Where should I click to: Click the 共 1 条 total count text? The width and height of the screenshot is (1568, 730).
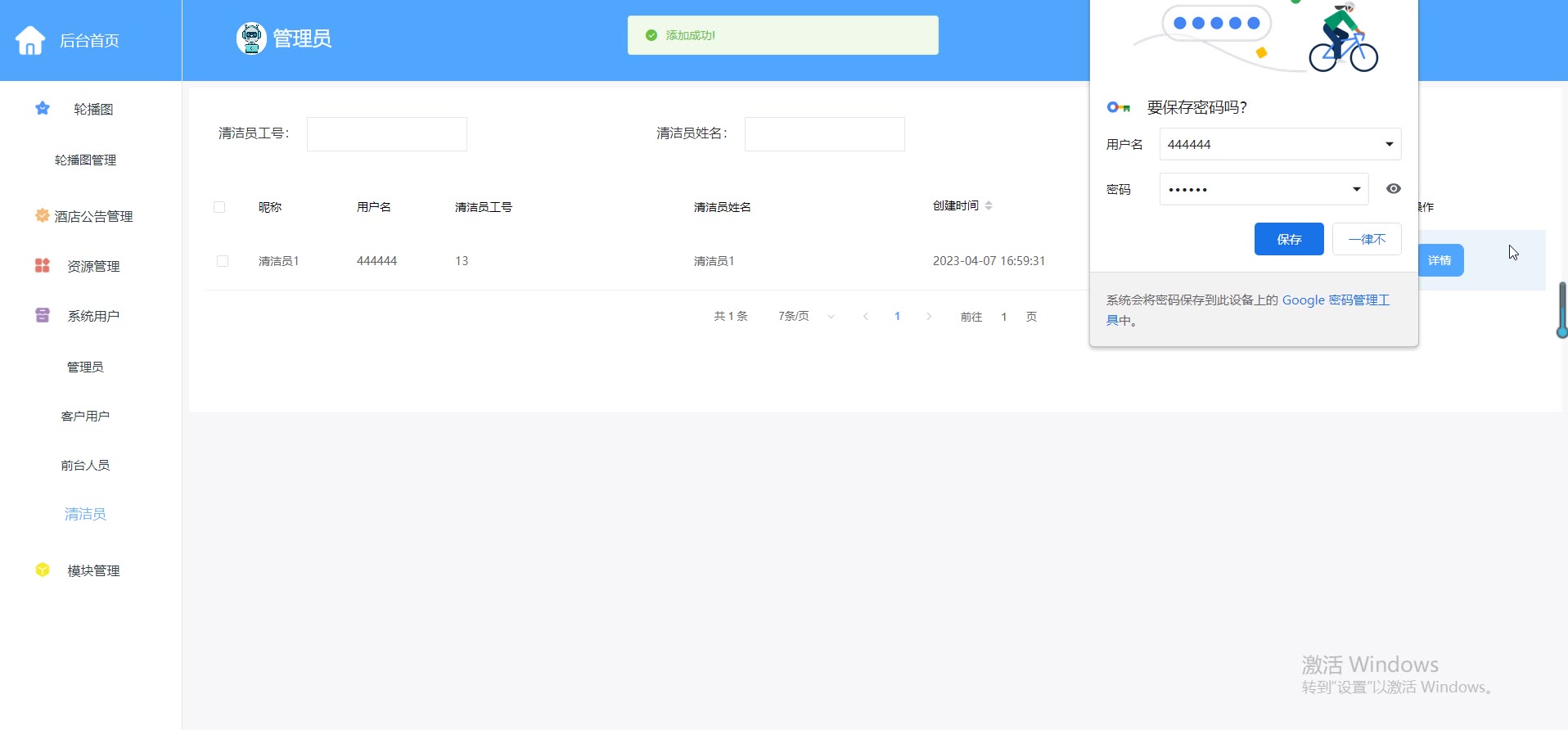point(731,317)
